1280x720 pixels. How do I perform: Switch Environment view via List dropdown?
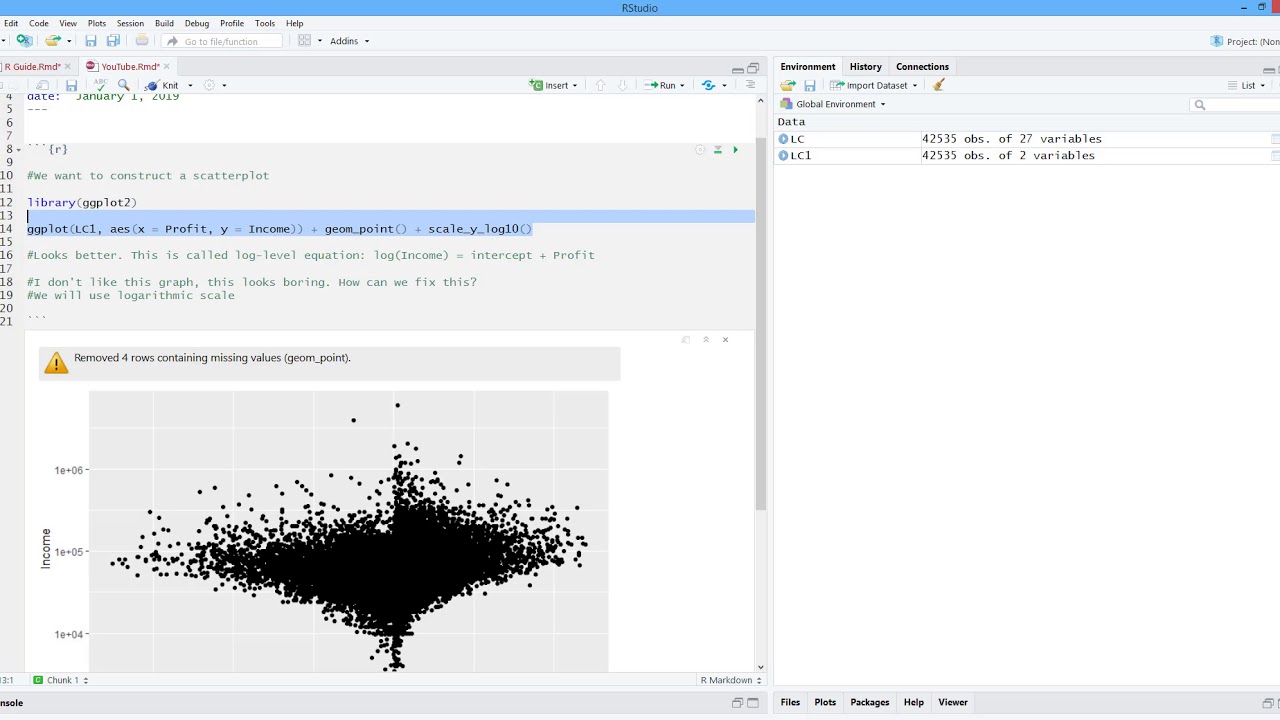pyautogui.click(x=1247, y=85)
